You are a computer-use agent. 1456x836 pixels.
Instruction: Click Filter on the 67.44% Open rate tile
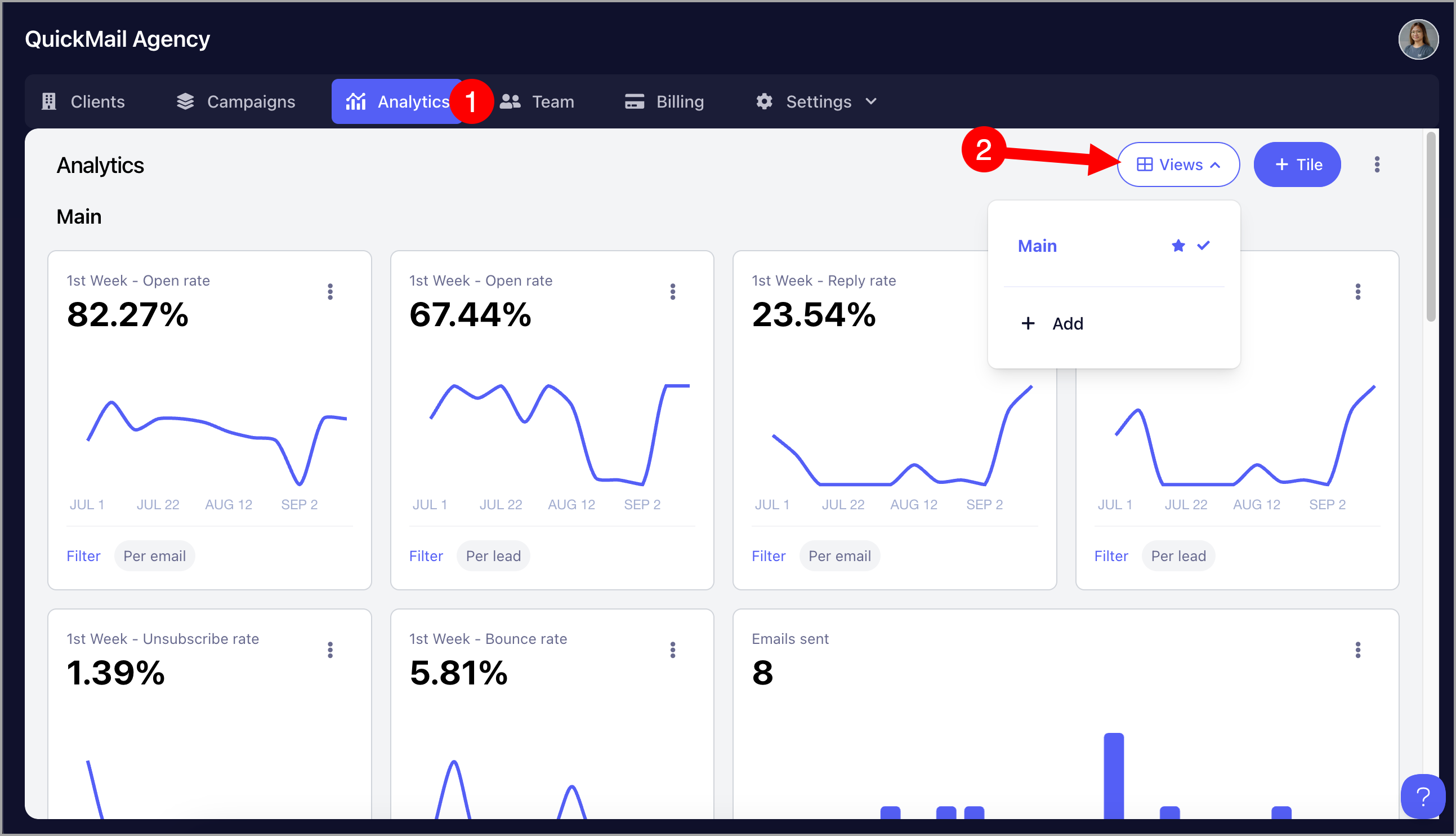click(x=426, y=556)
